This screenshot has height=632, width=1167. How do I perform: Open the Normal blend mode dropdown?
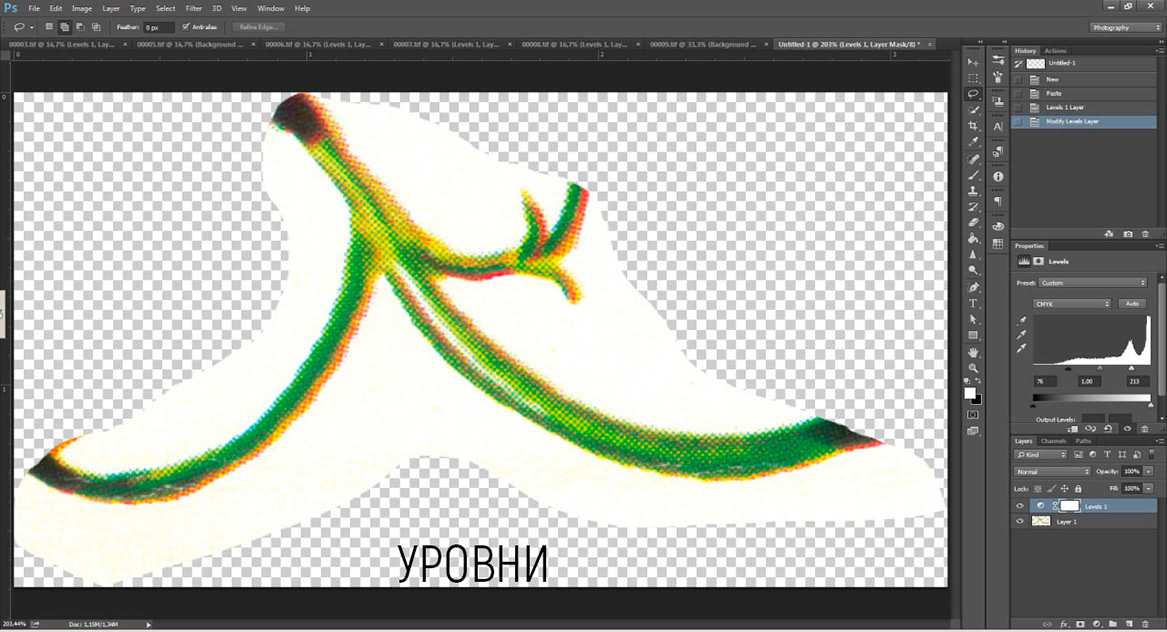[1052, 471]
